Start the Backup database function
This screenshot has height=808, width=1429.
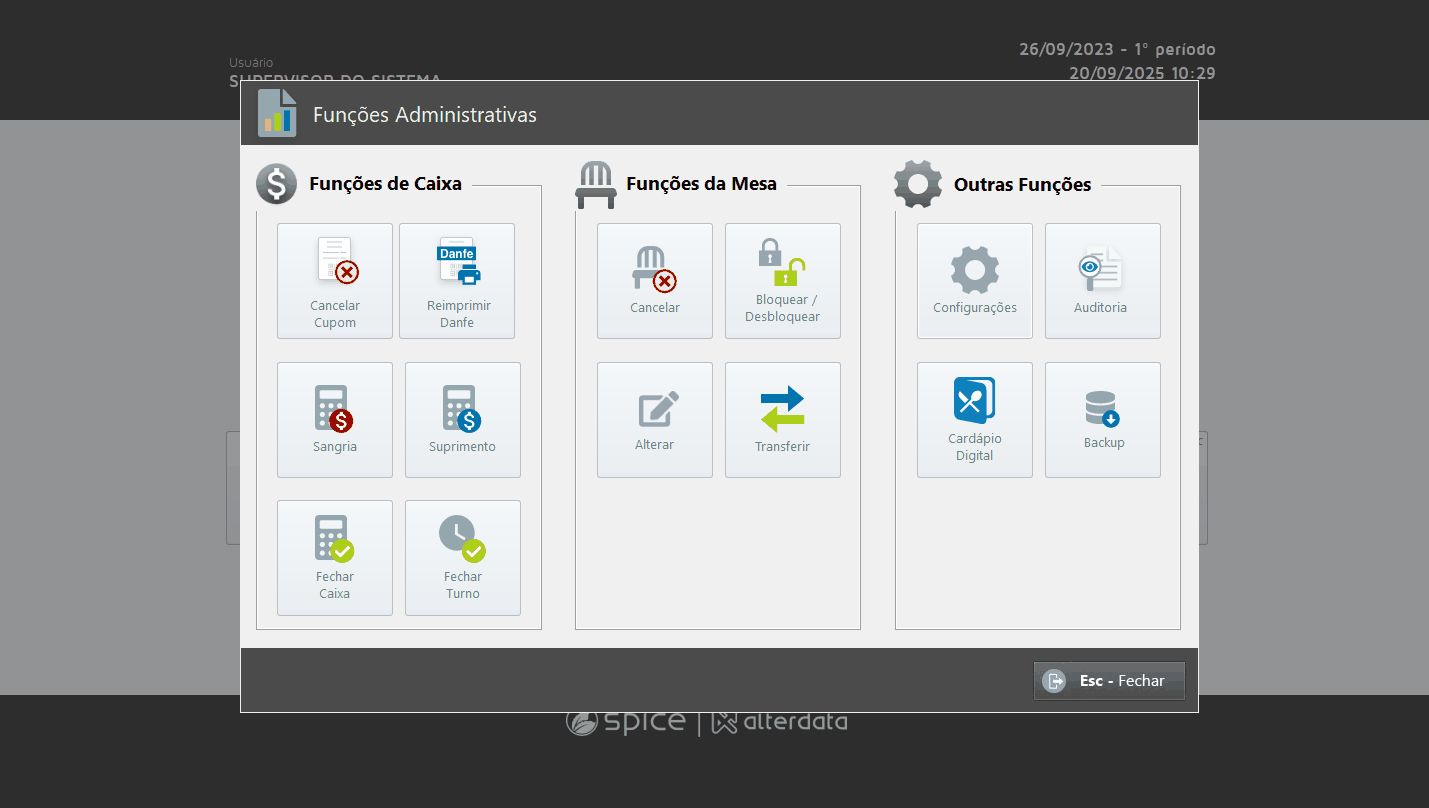(x=1103, y=420)
